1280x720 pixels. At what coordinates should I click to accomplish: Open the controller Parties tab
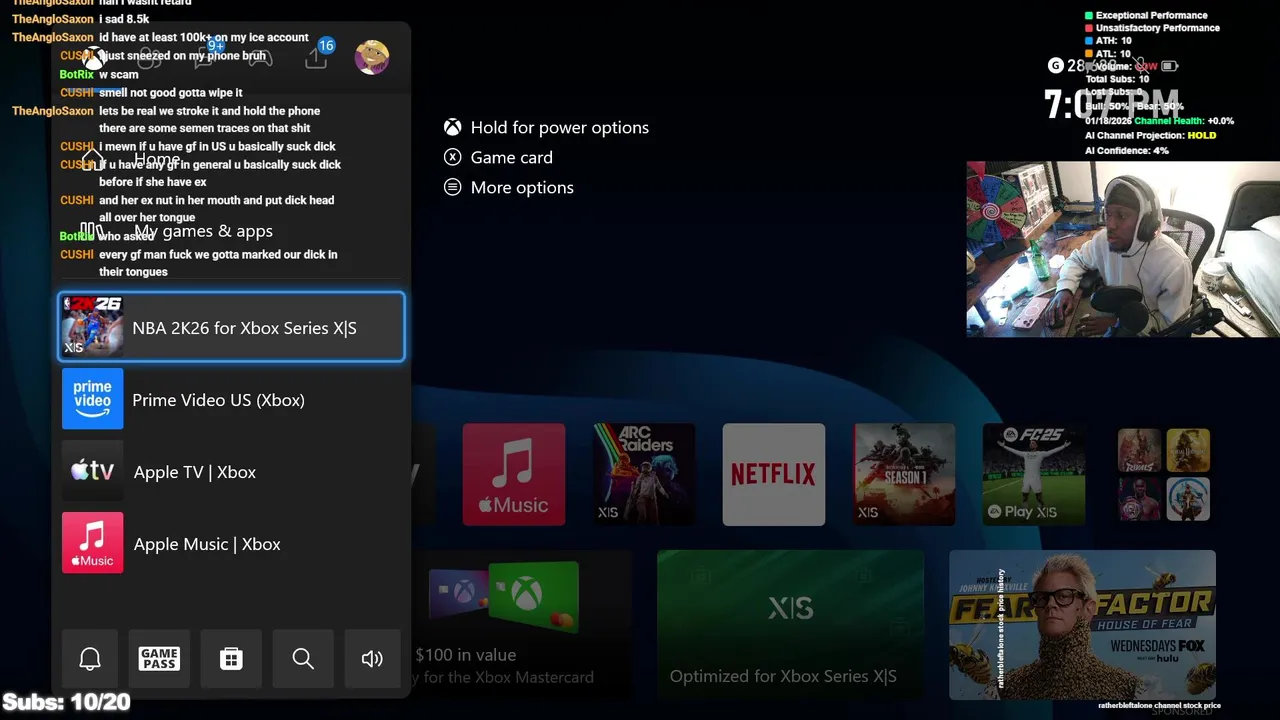(x=260, y=58)
